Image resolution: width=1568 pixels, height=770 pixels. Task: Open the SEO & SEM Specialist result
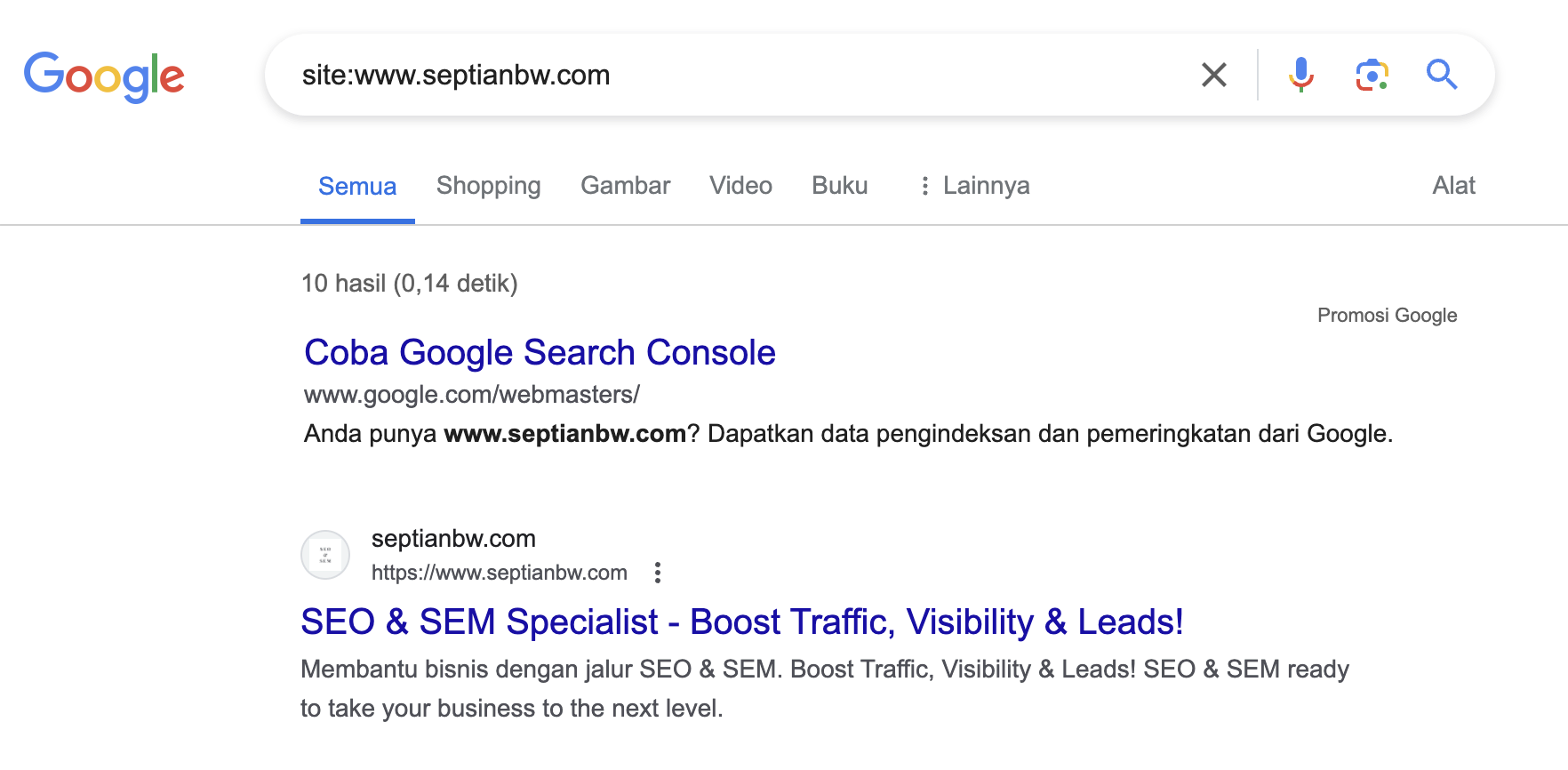point(742,622)
